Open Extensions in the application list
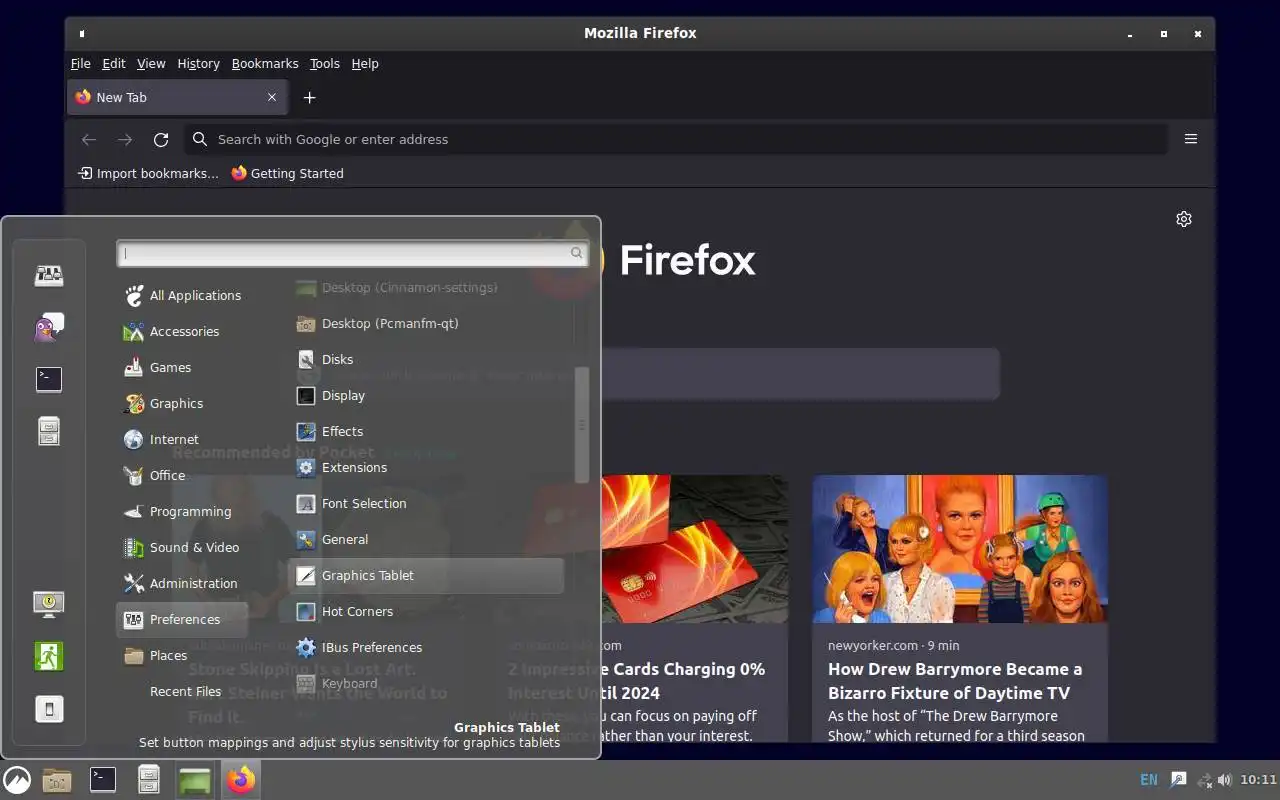1280x800 pixels. [x=426, y=467]
